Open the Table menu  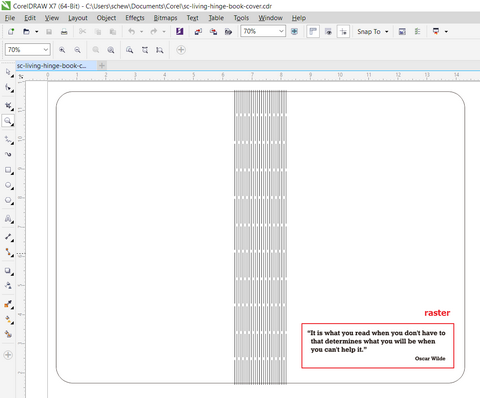pos(216,18)
